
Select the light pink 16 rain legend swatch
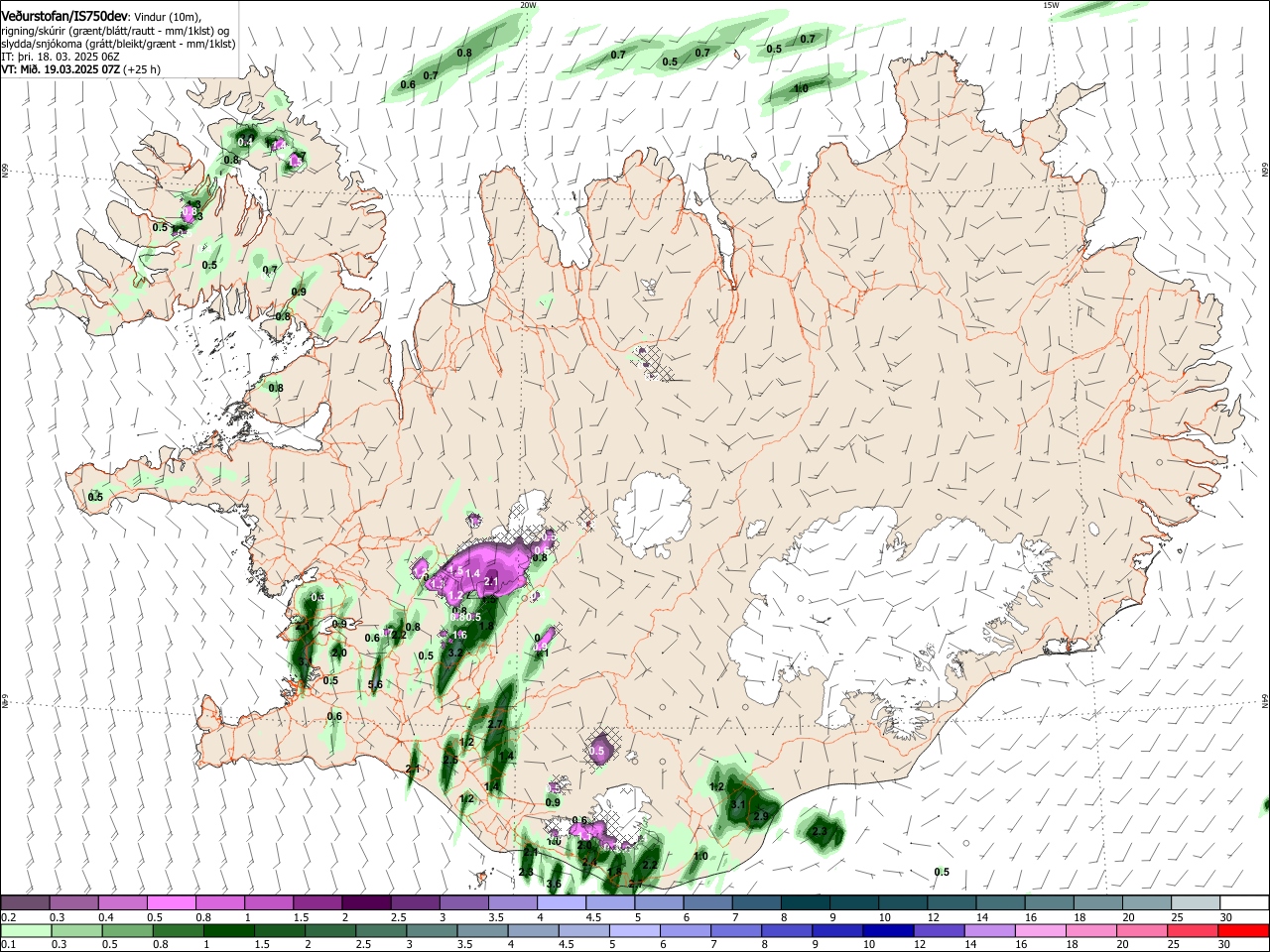[1041, 930]
